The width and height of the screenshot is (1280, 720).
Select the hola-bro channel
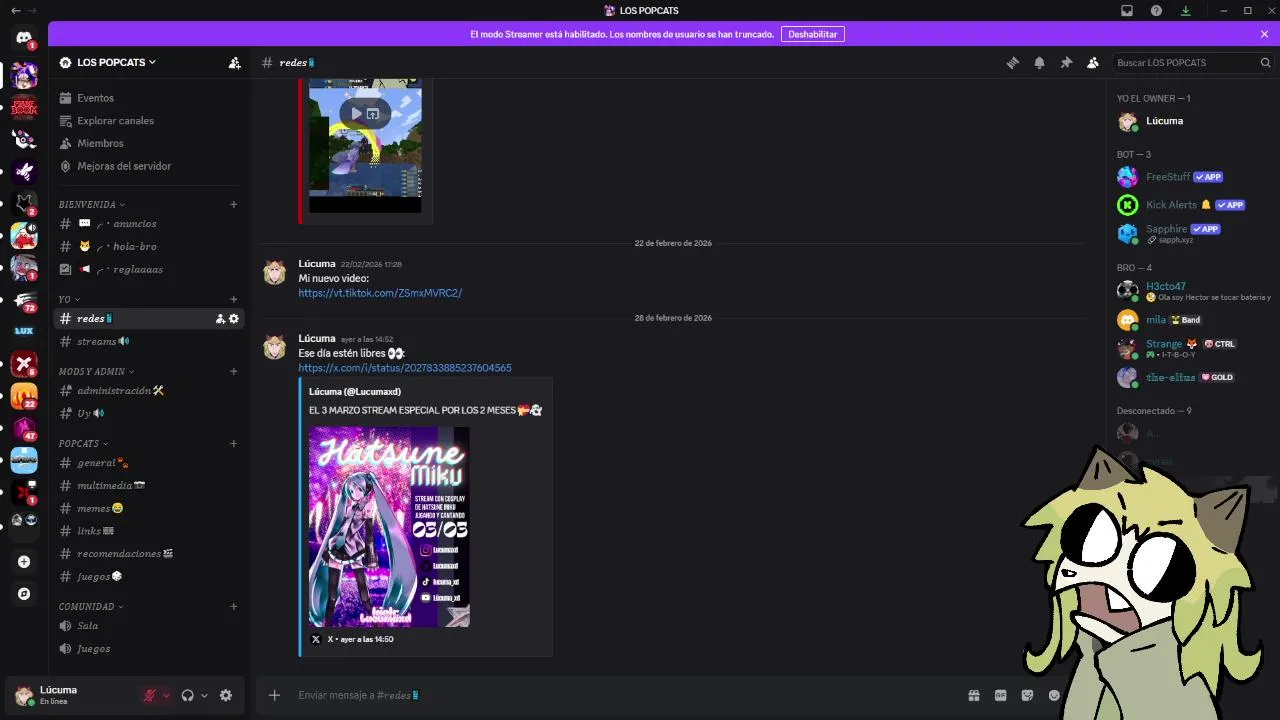click(x=150, y=246)
